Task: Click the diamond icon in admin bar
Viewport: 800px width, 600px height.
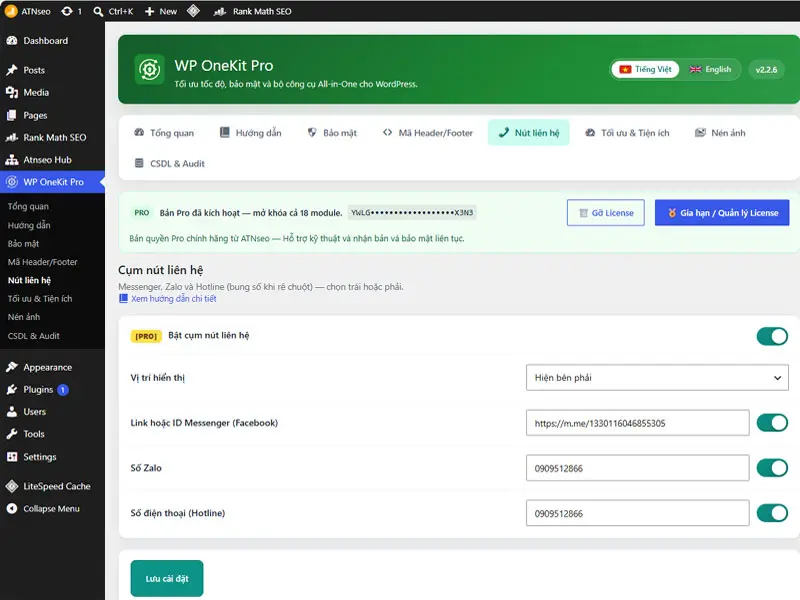Action: (193, 11)
